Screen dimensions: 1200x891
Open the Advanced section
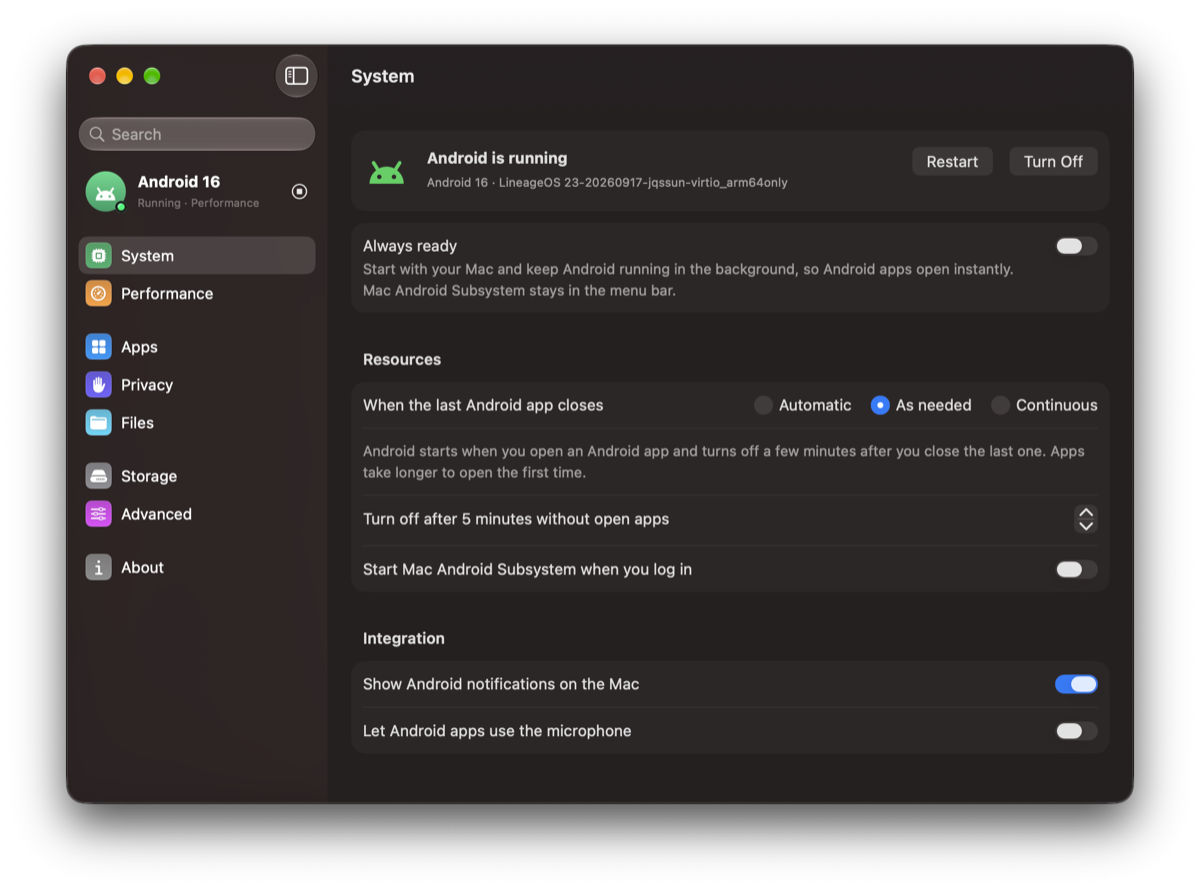197,514
